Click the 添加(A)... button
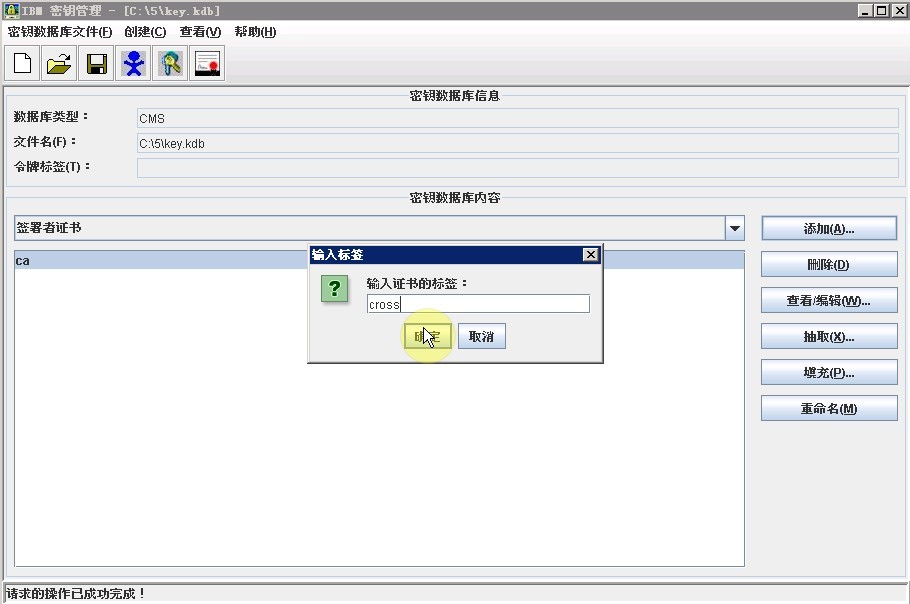 coord(829,229)
